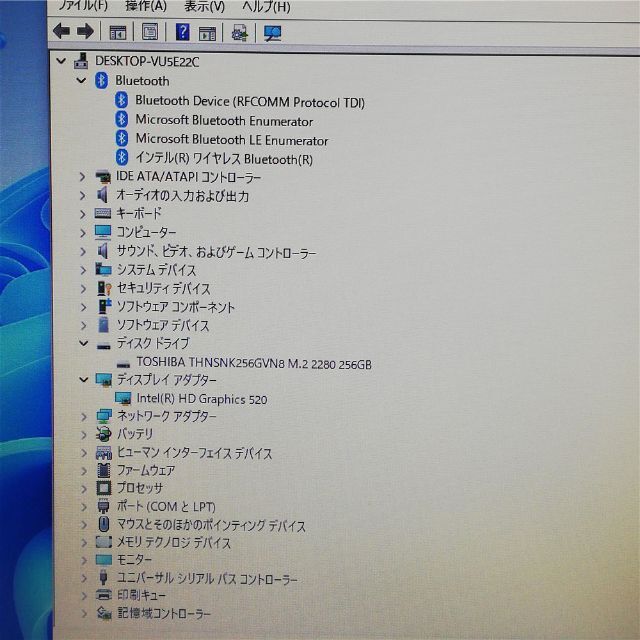Expand the バッテリ category

(84, 435)
